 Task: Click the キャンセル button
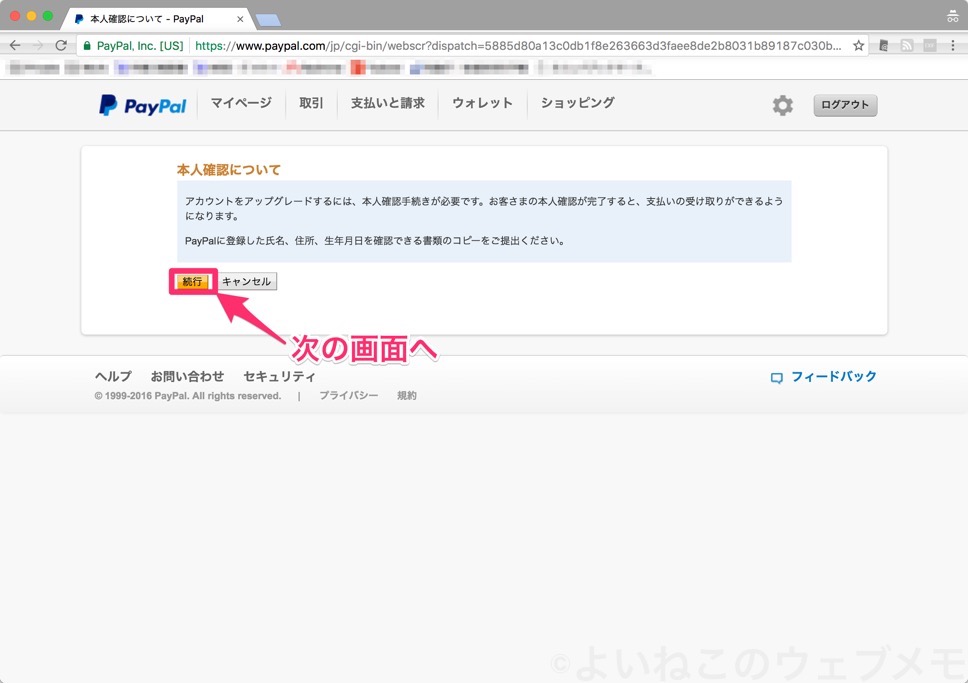coord(246,281)
